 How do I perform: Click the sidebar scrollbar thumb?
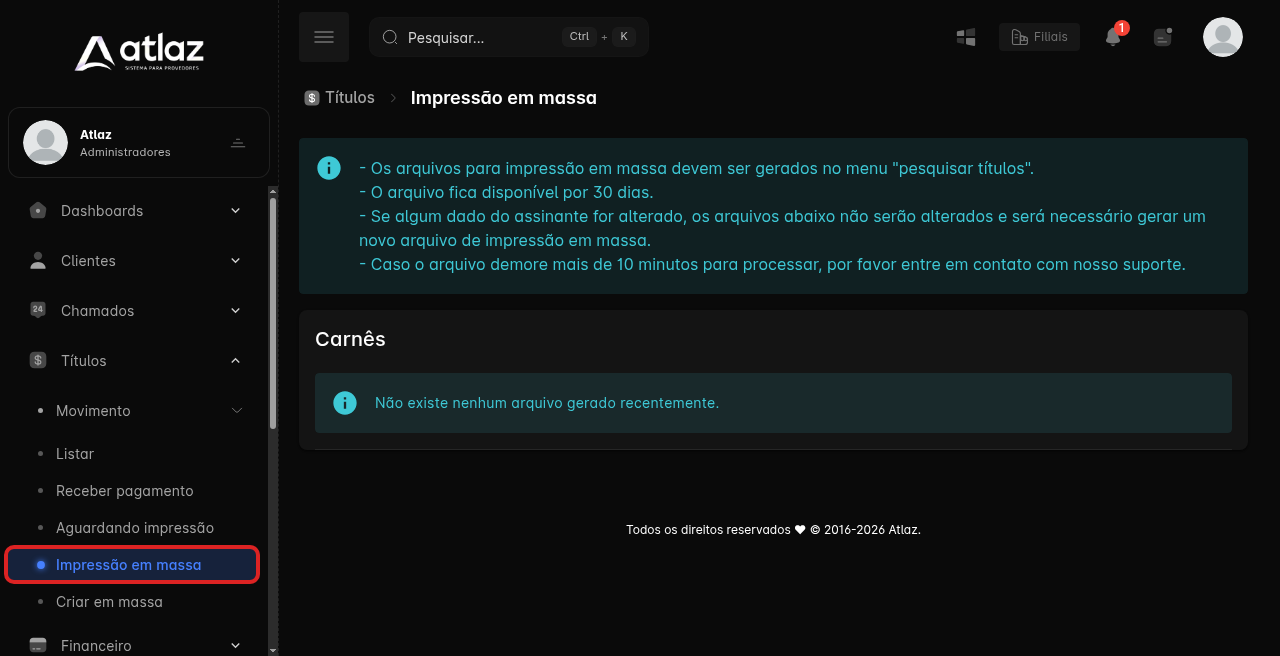[x=273, y=313]
